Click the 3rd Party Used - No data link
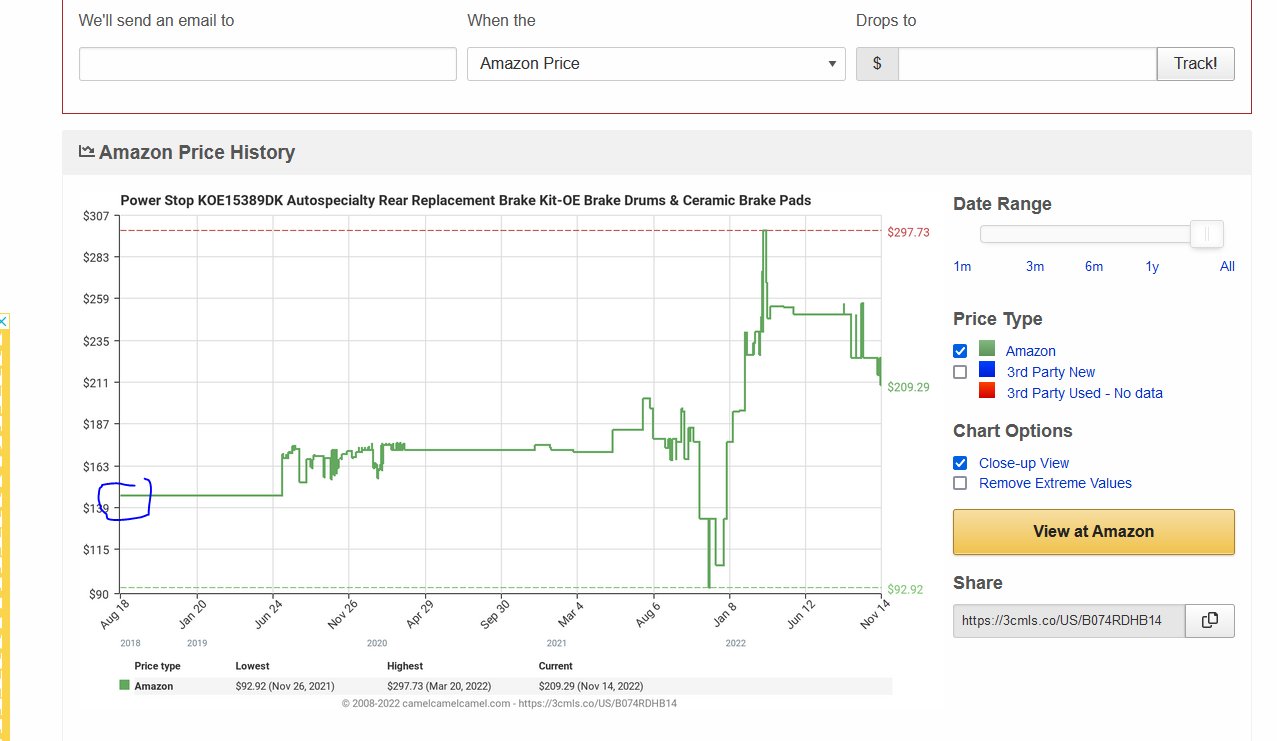This screenshot has height=741, width=1277. click(x=1085, y=393)
